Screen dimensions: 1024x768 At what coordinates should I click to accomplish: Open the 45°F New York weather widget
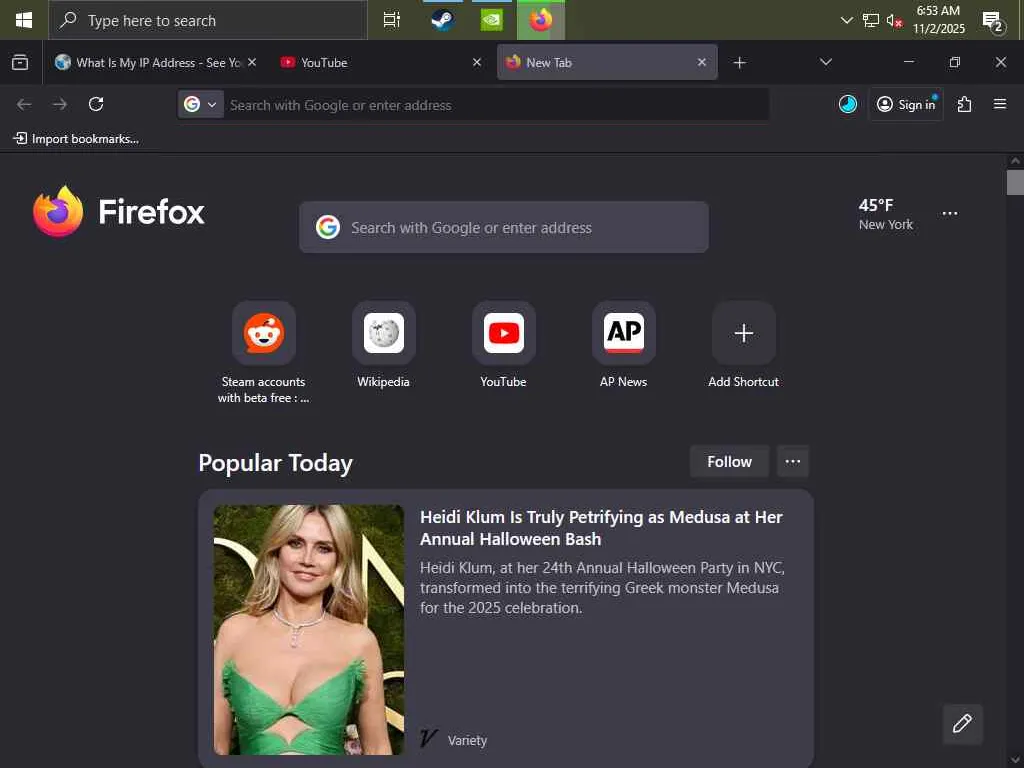pyautogui.click(x=886, y=214)
